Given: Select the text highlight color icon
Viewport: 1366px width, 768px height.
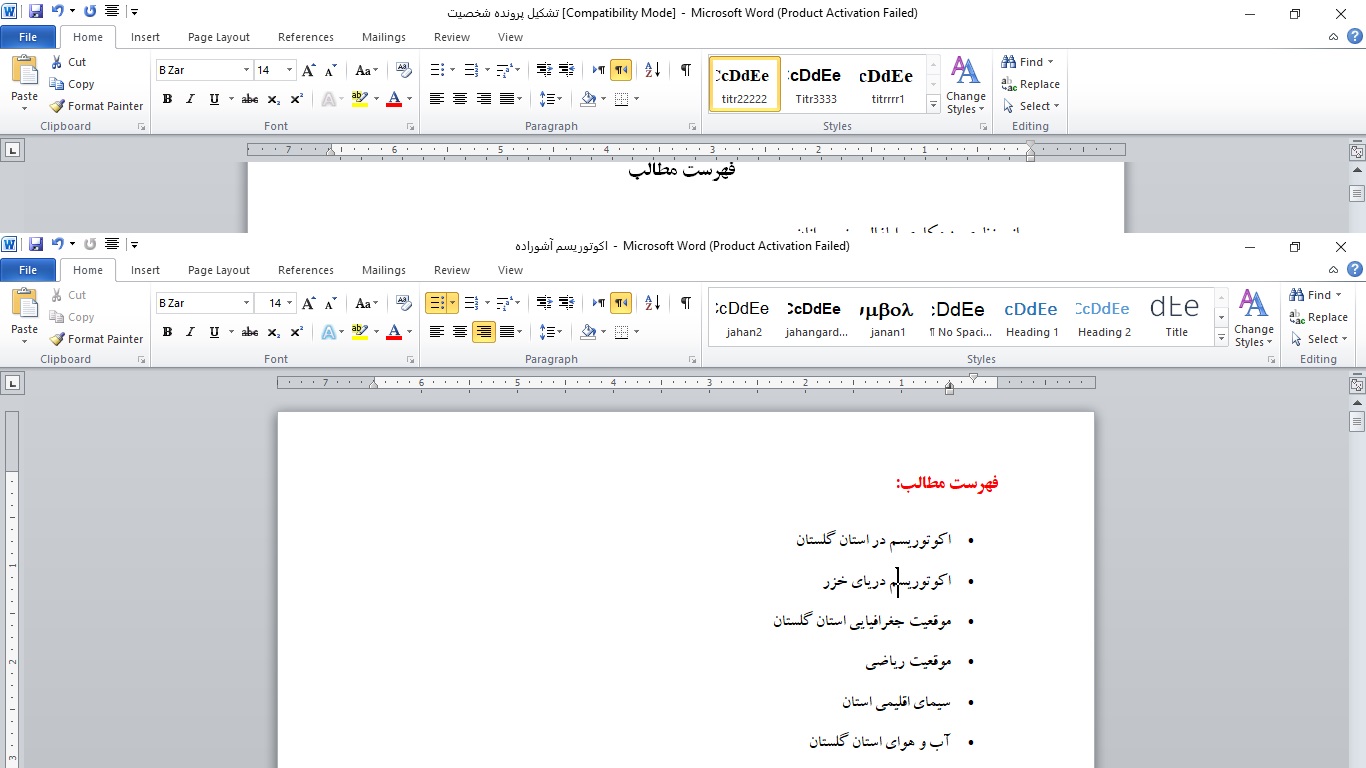Looking at the screenshot, I should 358,332.
